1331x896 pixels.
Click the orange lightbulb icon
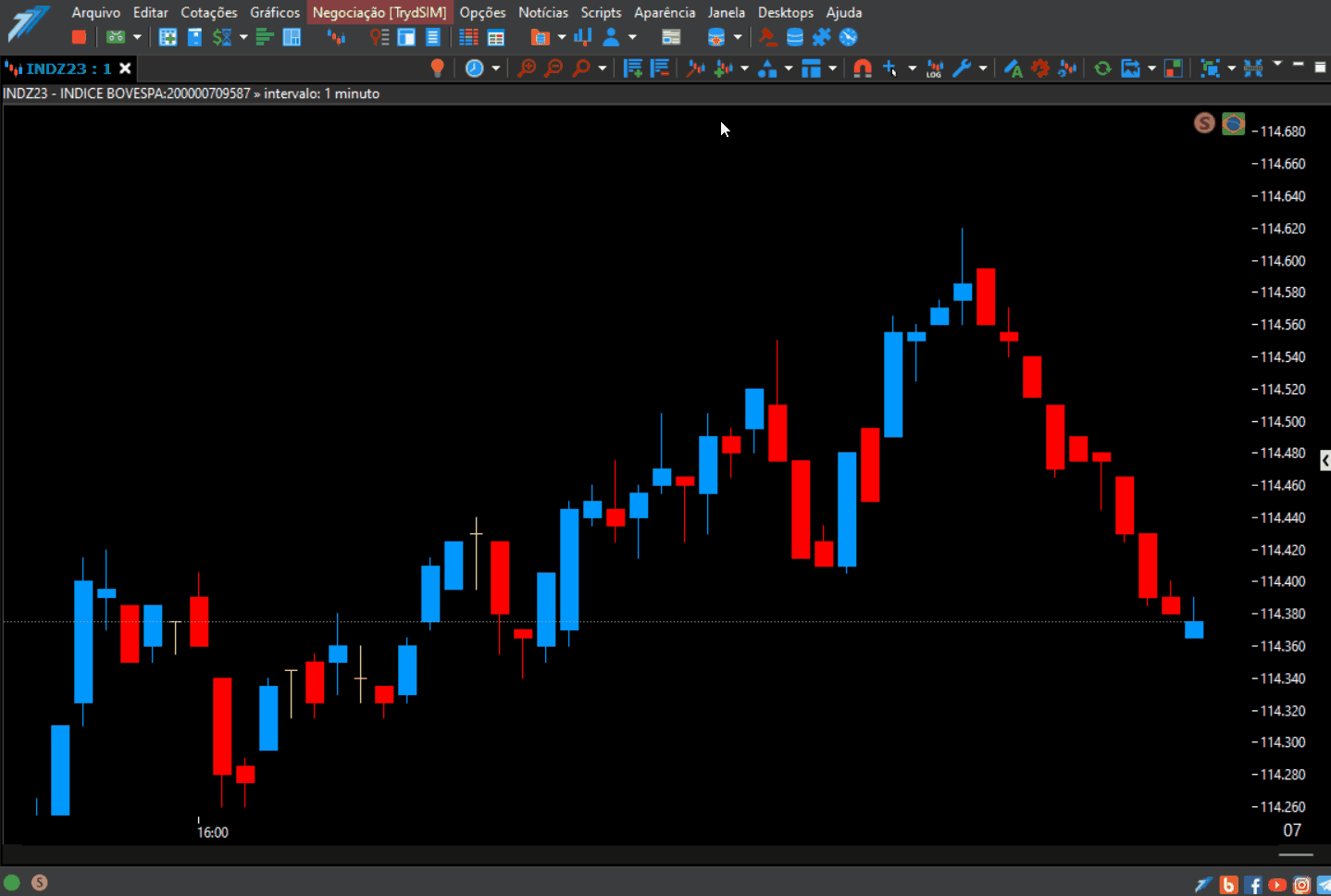438,68
